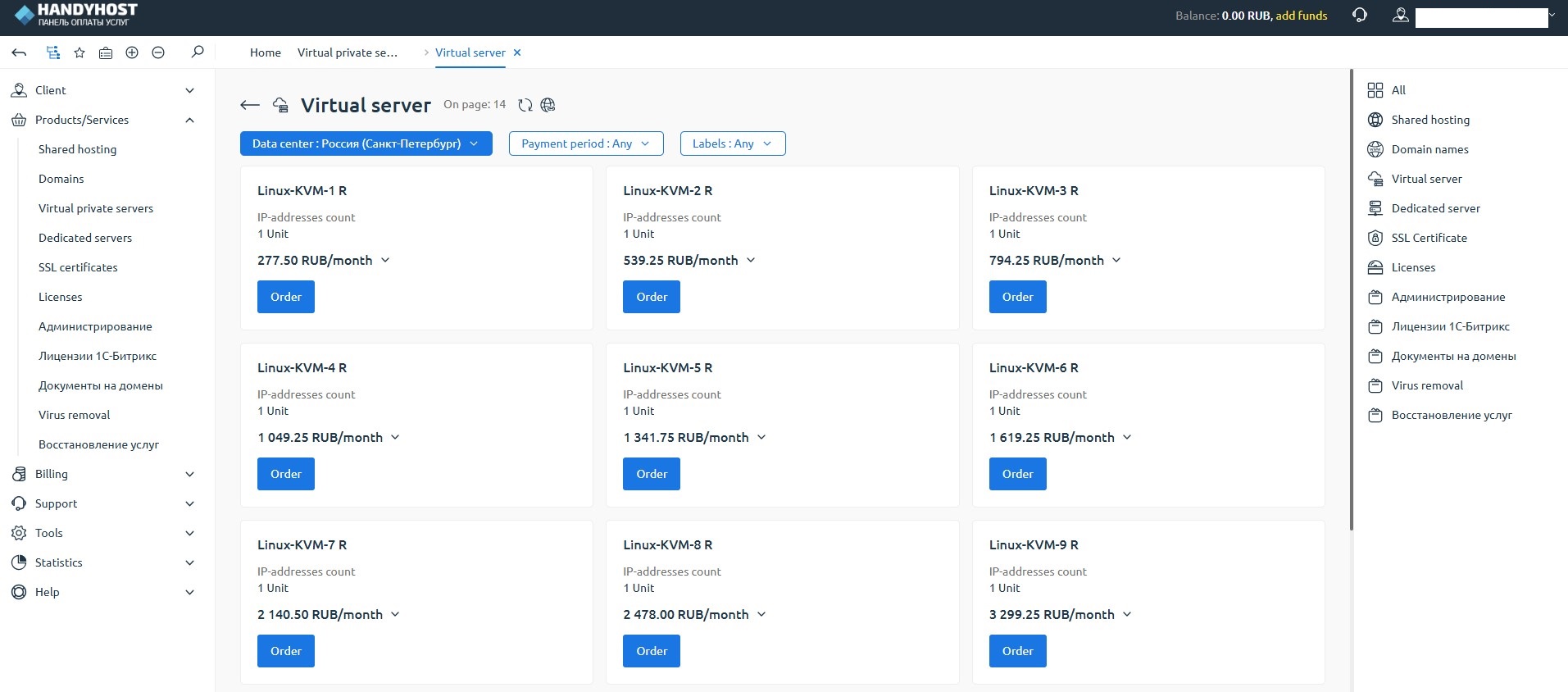Screen dimensions: 1568x692
Task: Order the Linux-KVM-5 R server
Action: tap(651, 474)
